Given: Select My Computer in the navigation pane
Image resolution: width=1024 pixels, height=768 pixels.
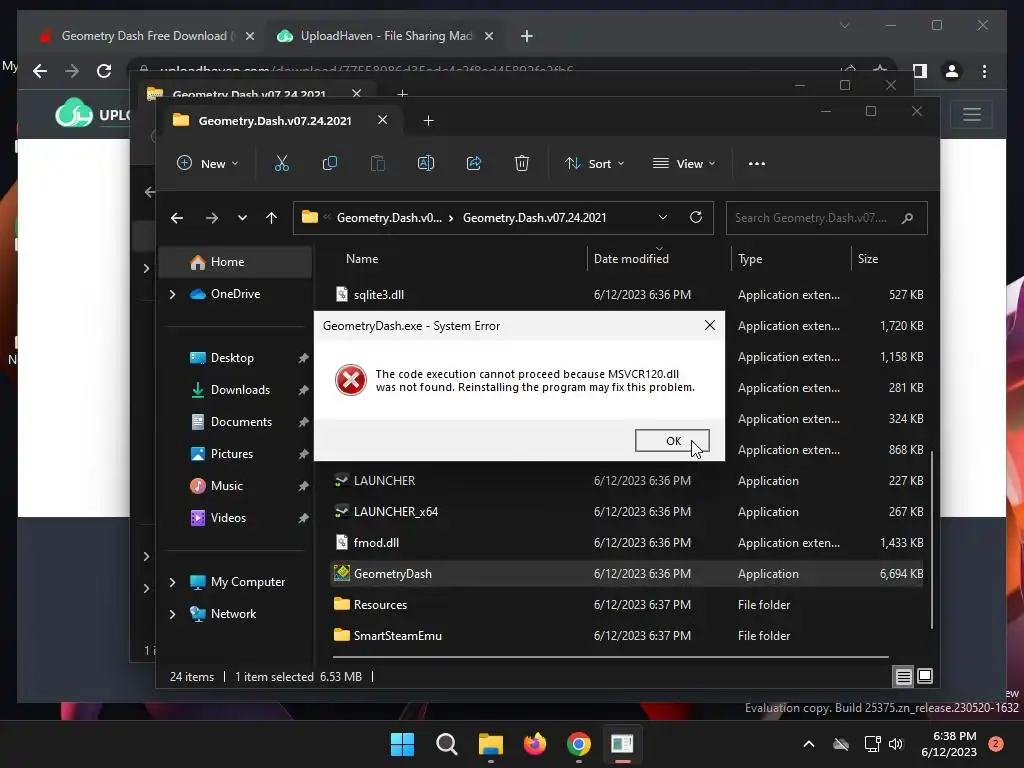Looking at the screenshot, I should (248, 582).
